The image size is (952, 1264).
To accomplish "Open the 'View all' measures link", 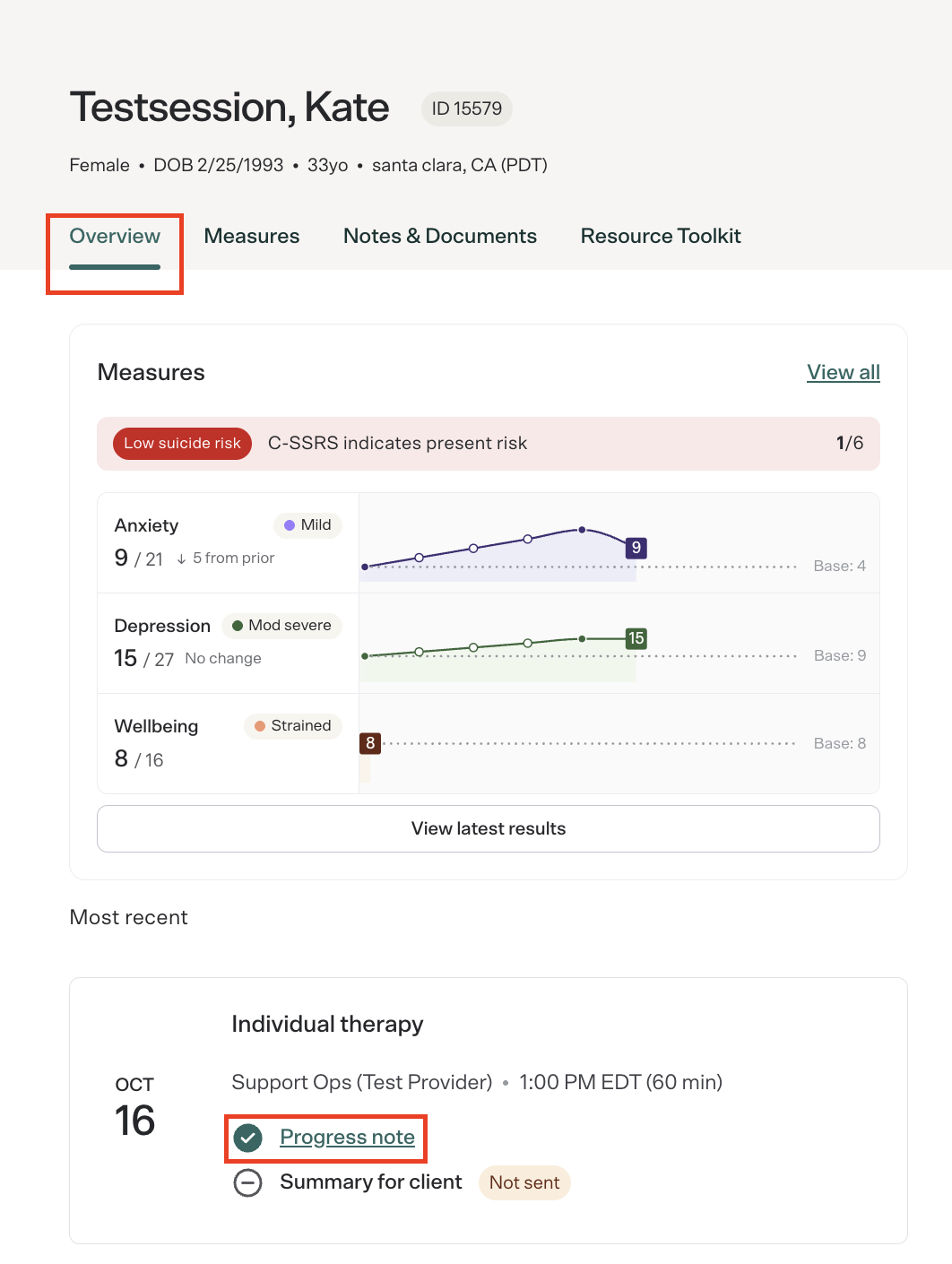I will pyautogui.click(x=844, y=372).
